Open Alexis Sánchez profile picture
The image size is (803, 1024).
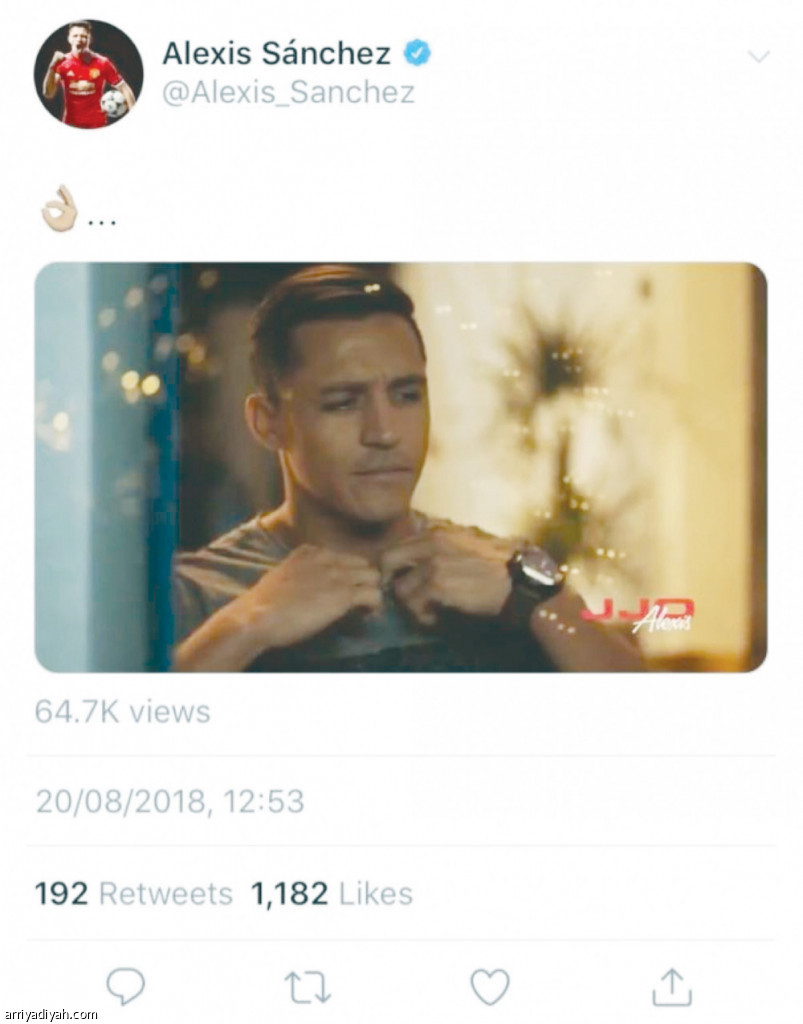(x=88, y=74)
